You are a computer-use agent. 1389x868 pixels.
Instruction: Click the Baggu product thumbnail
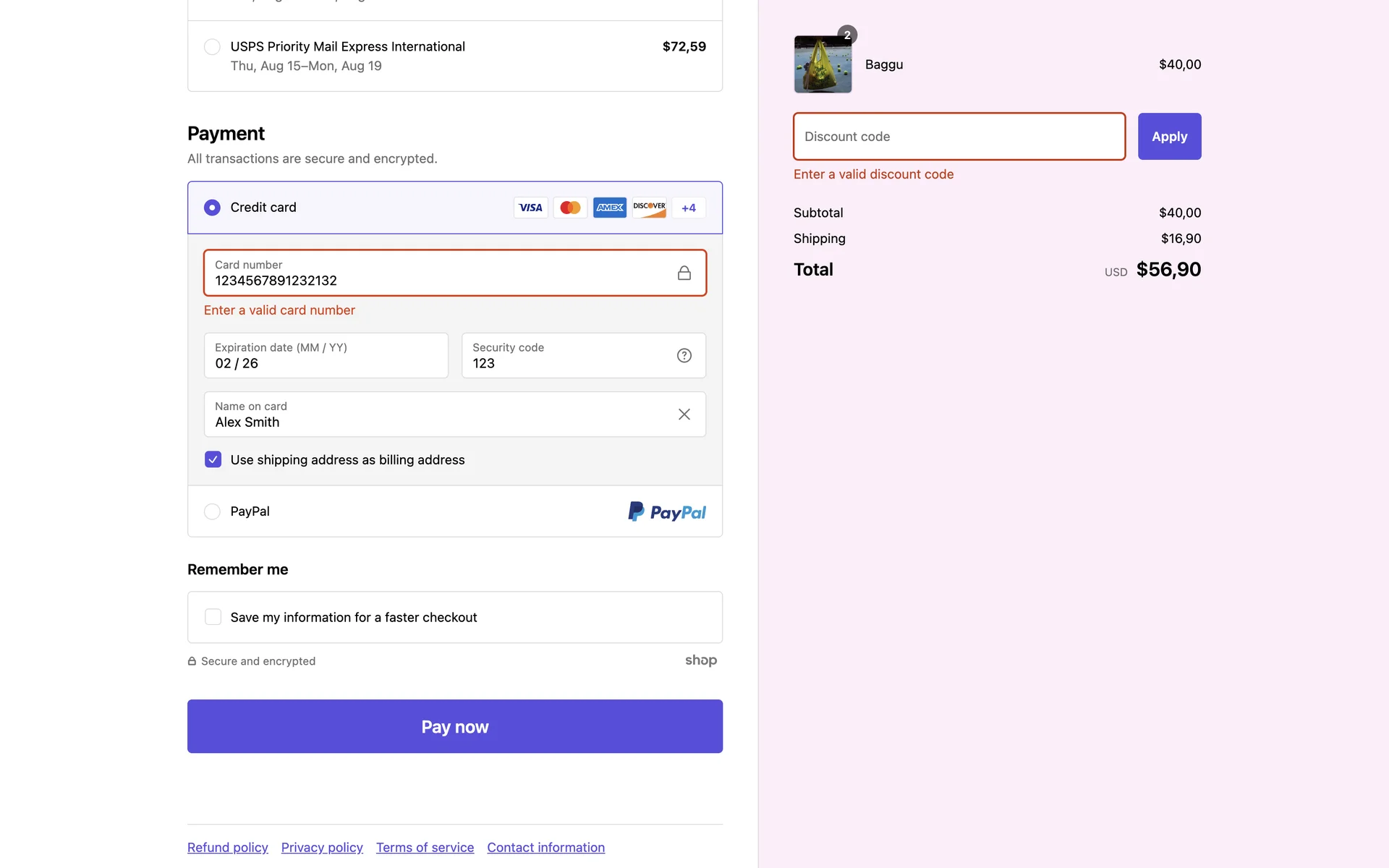pos(823,64)
